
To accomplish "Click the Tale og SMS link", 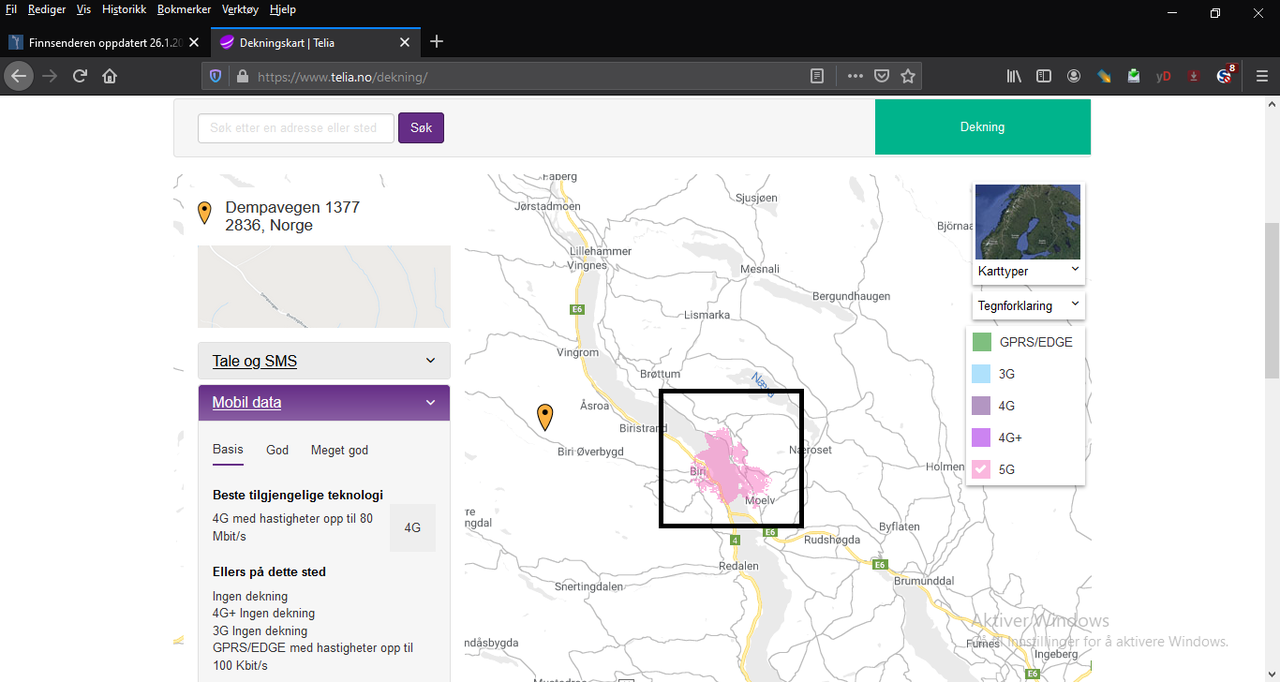I will click(254, 361).
